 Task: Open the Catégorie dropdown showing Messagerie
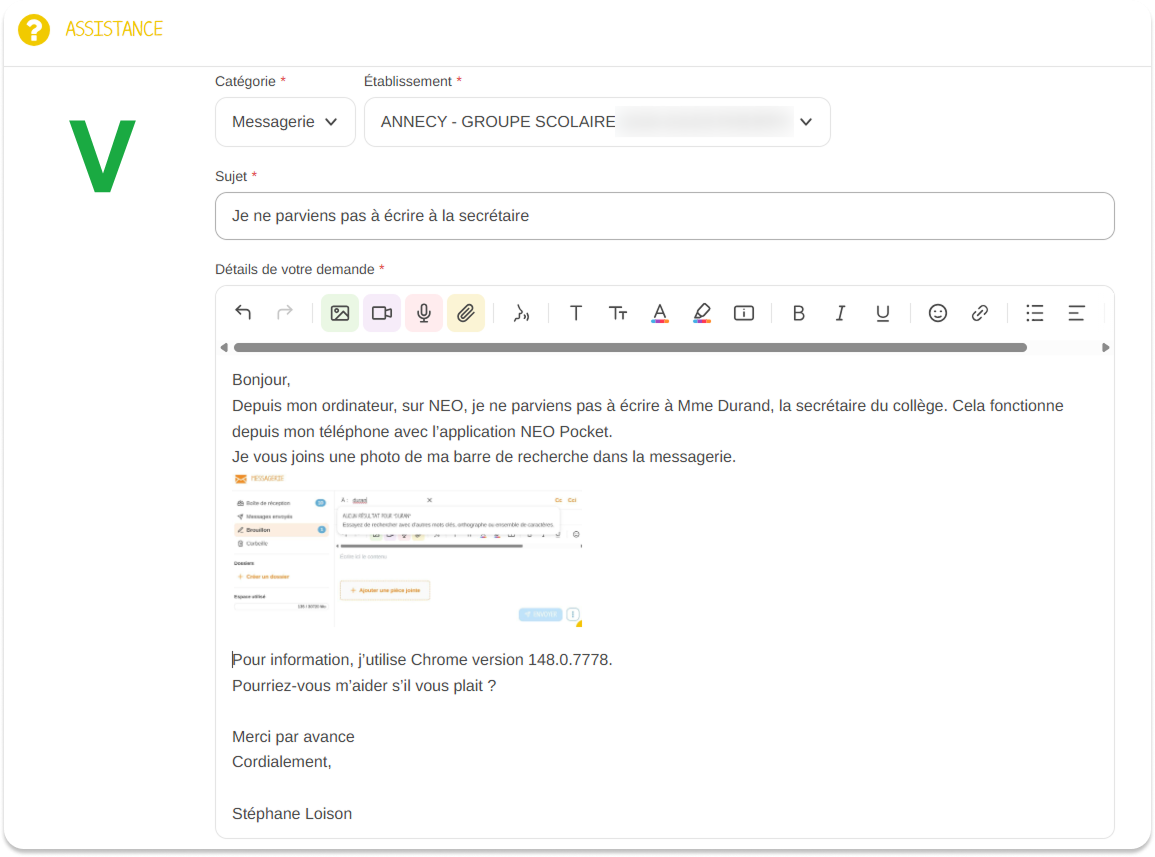pyautogui.click(x=285, y=122)
